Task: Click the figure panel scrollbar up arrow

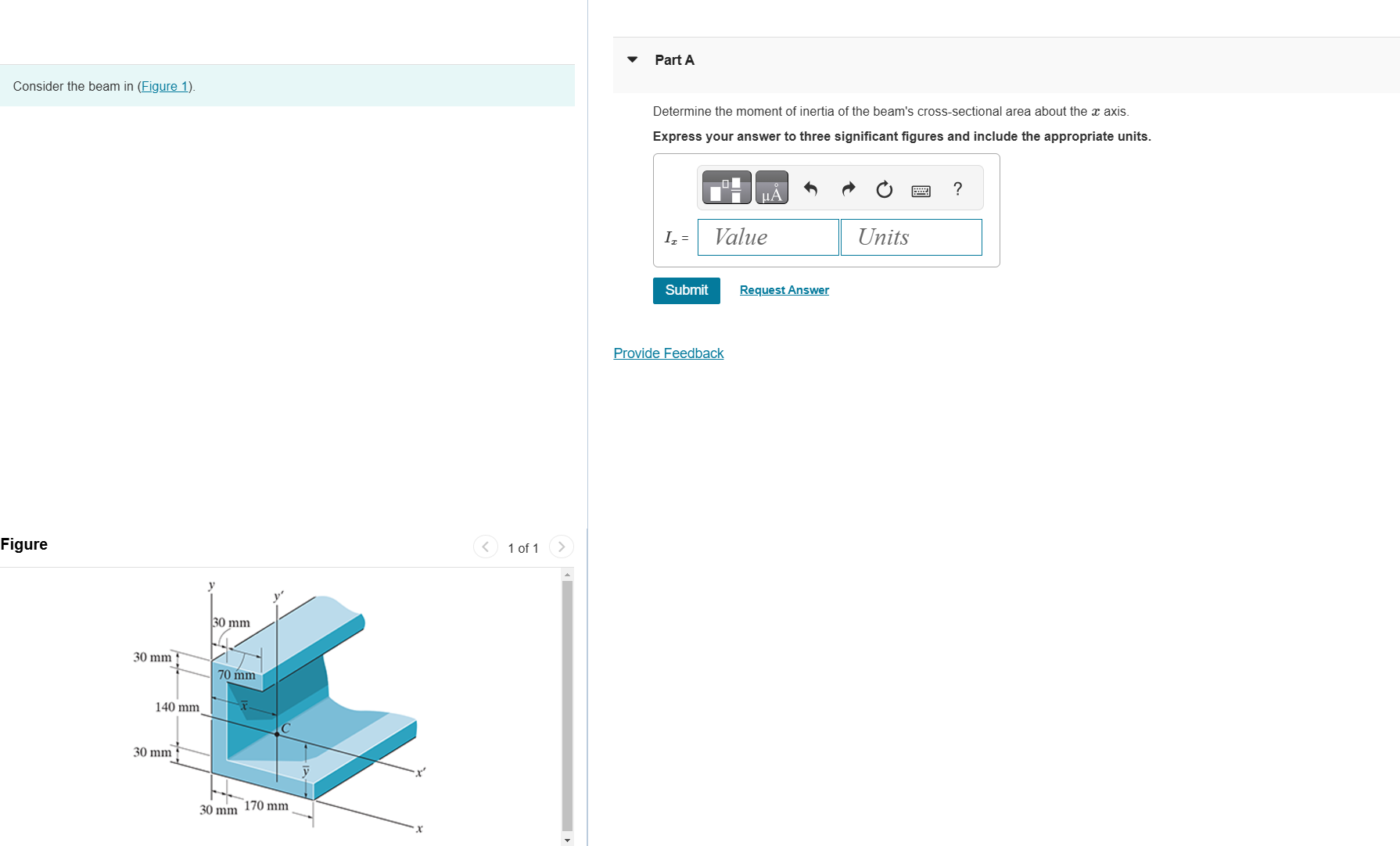Action: (566, 573)
